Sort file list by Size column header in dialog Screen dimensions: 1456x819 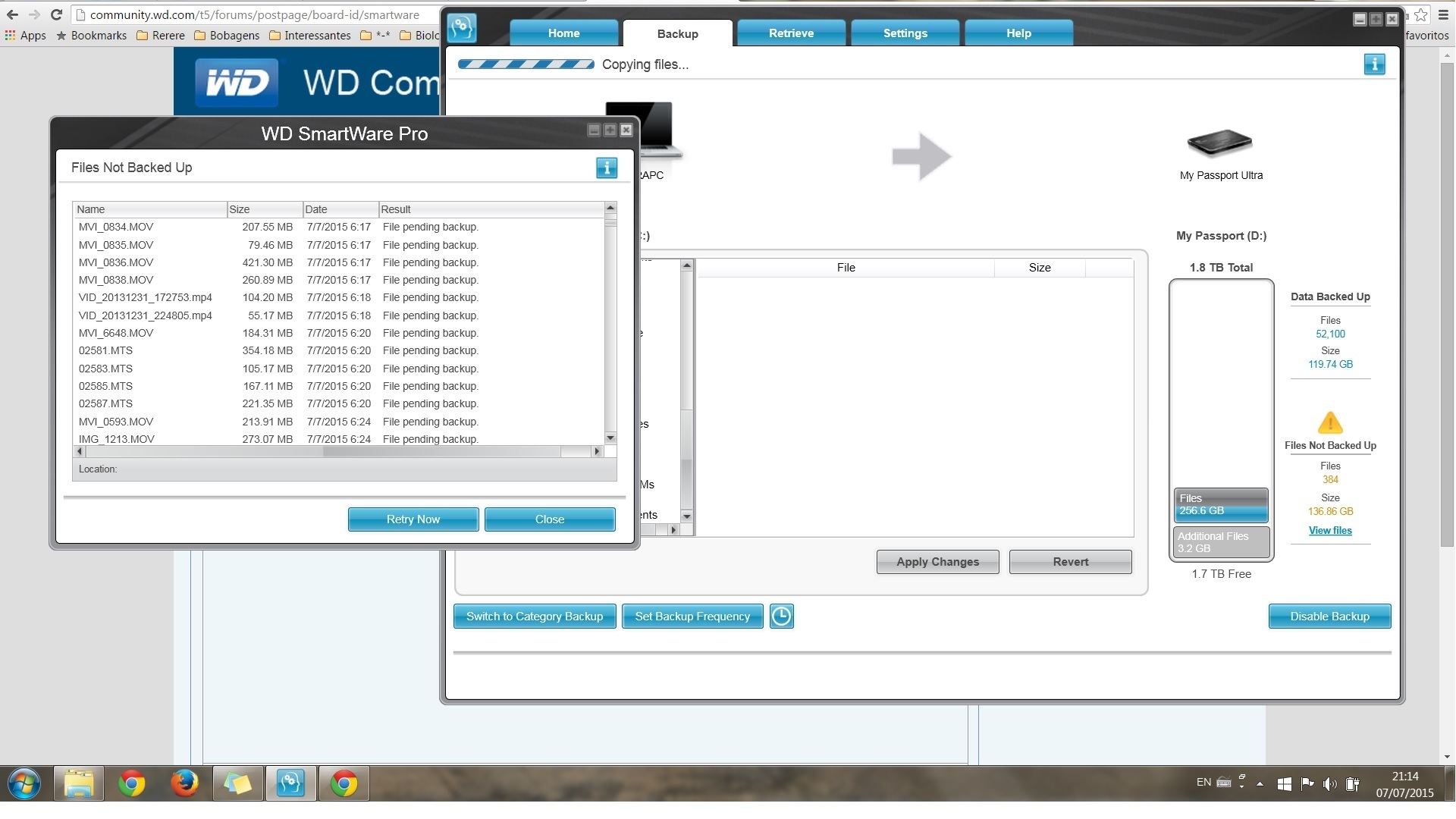(265, 209)
